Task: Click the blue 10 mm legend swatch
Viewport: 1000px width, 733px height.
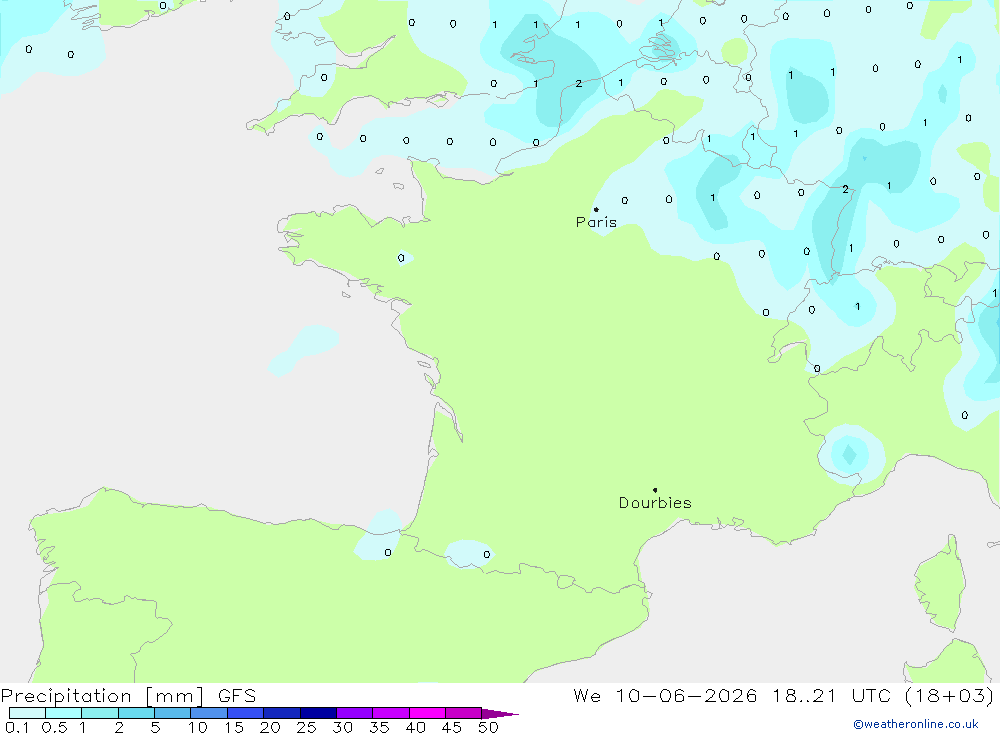Action: point(209,713)
